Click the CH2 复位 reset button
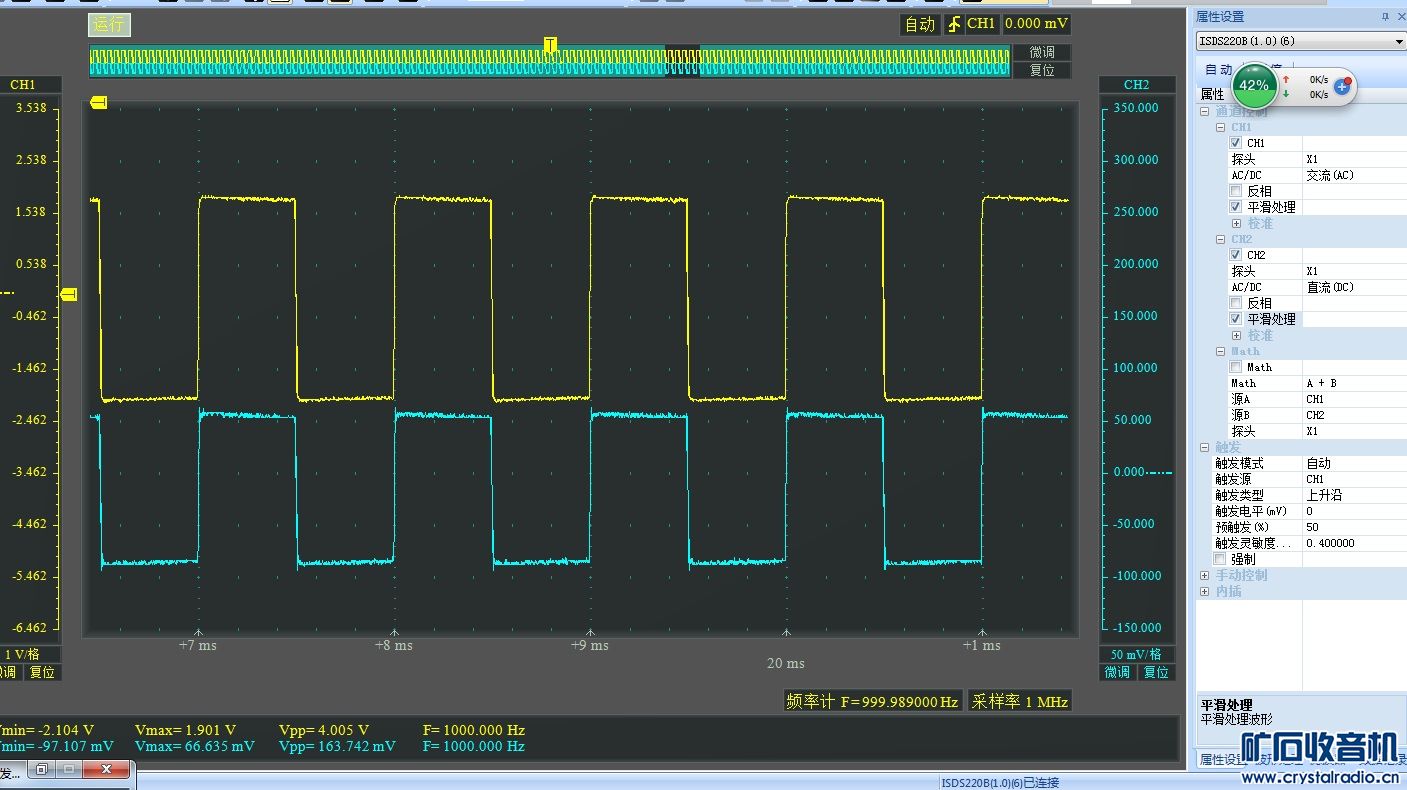 (x=1156, y=672)
